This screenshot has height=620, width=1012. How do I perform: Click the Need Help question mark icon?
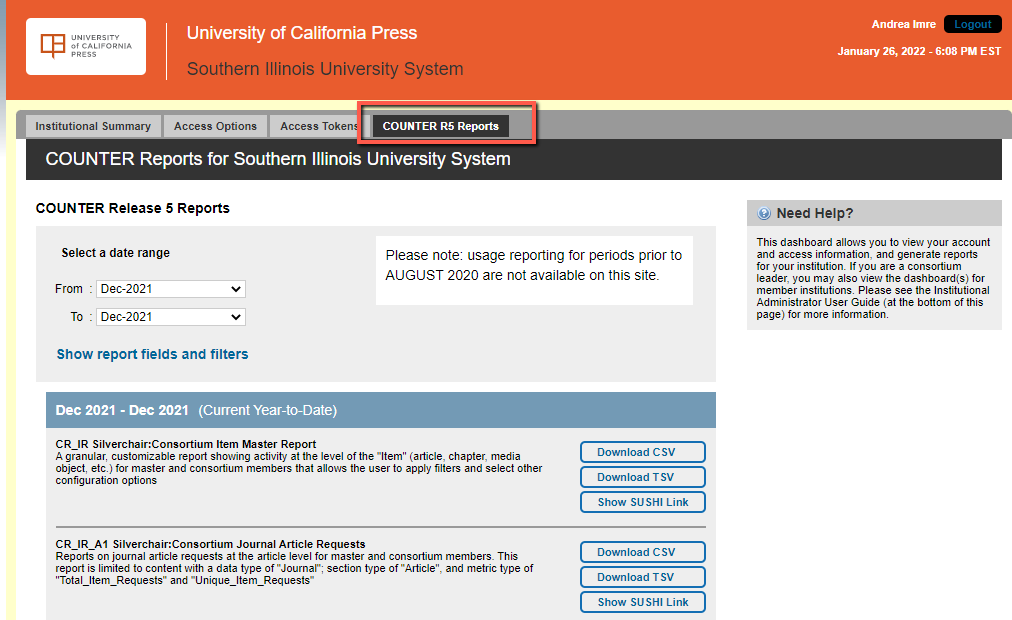(764, 214)
